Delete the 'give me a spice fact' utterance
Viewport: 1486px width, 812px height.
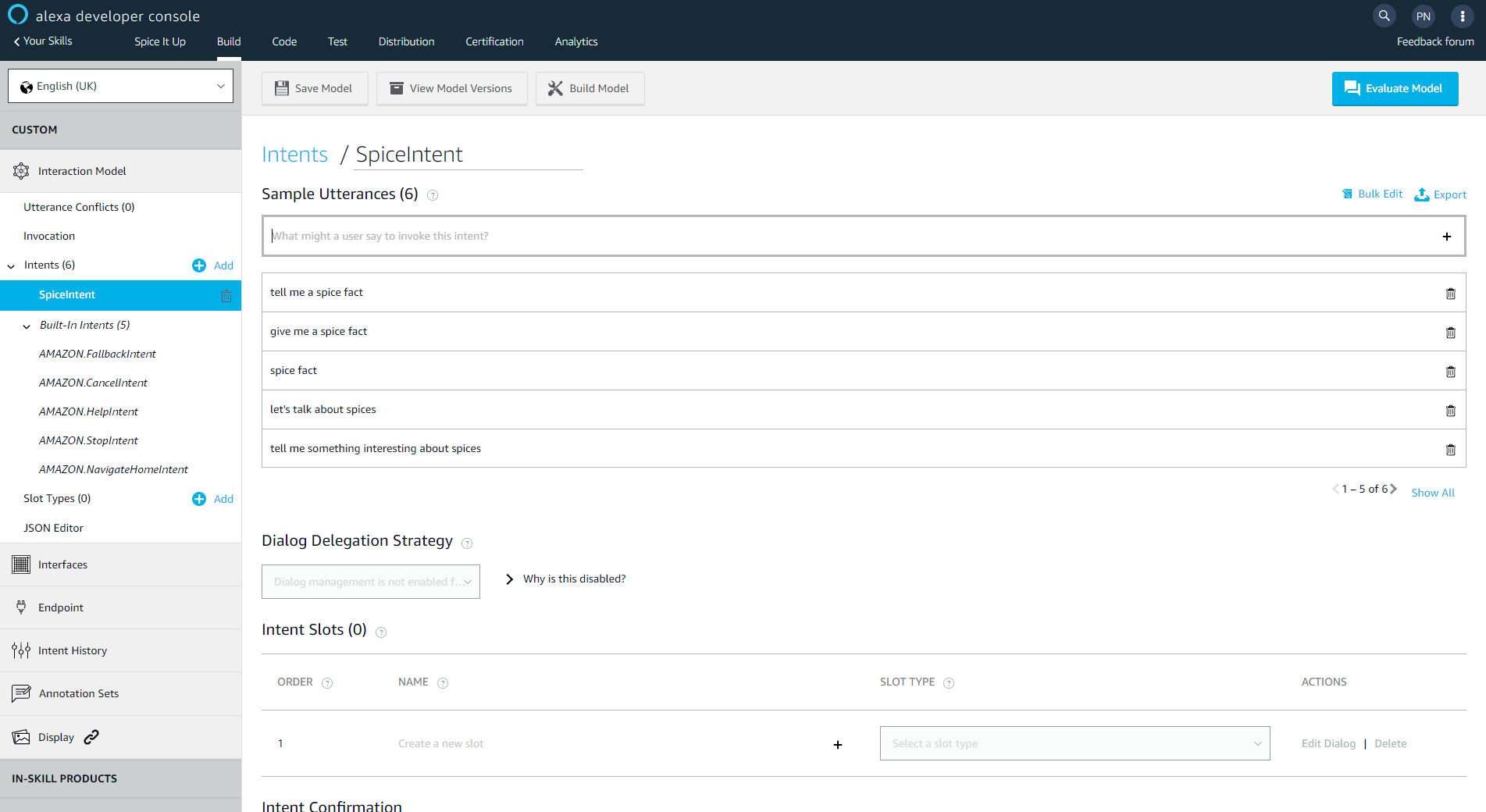coord(1451,333)
